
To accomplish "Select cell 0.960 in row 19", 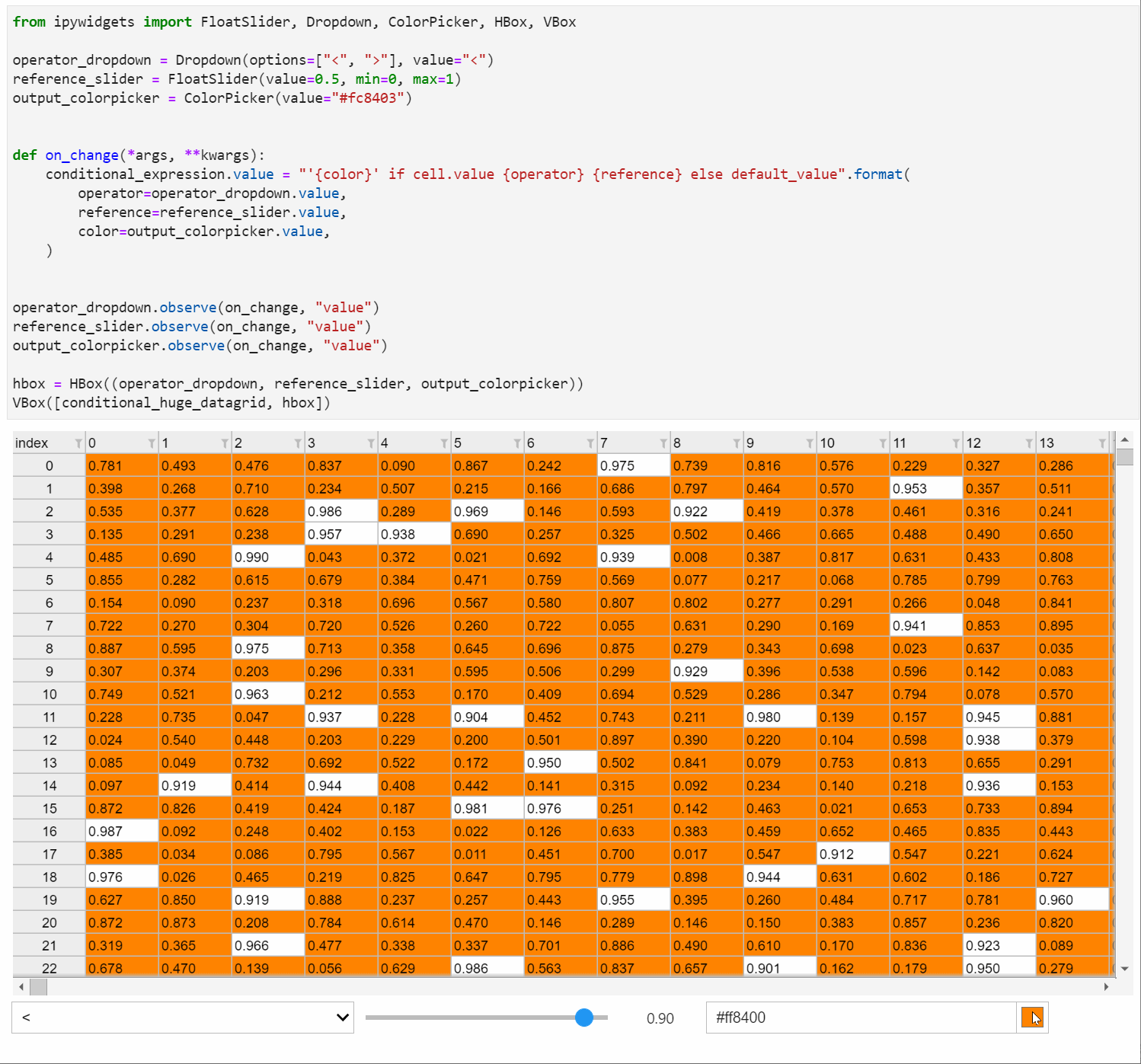I will pyautogui.click(x=1072, y=899).
